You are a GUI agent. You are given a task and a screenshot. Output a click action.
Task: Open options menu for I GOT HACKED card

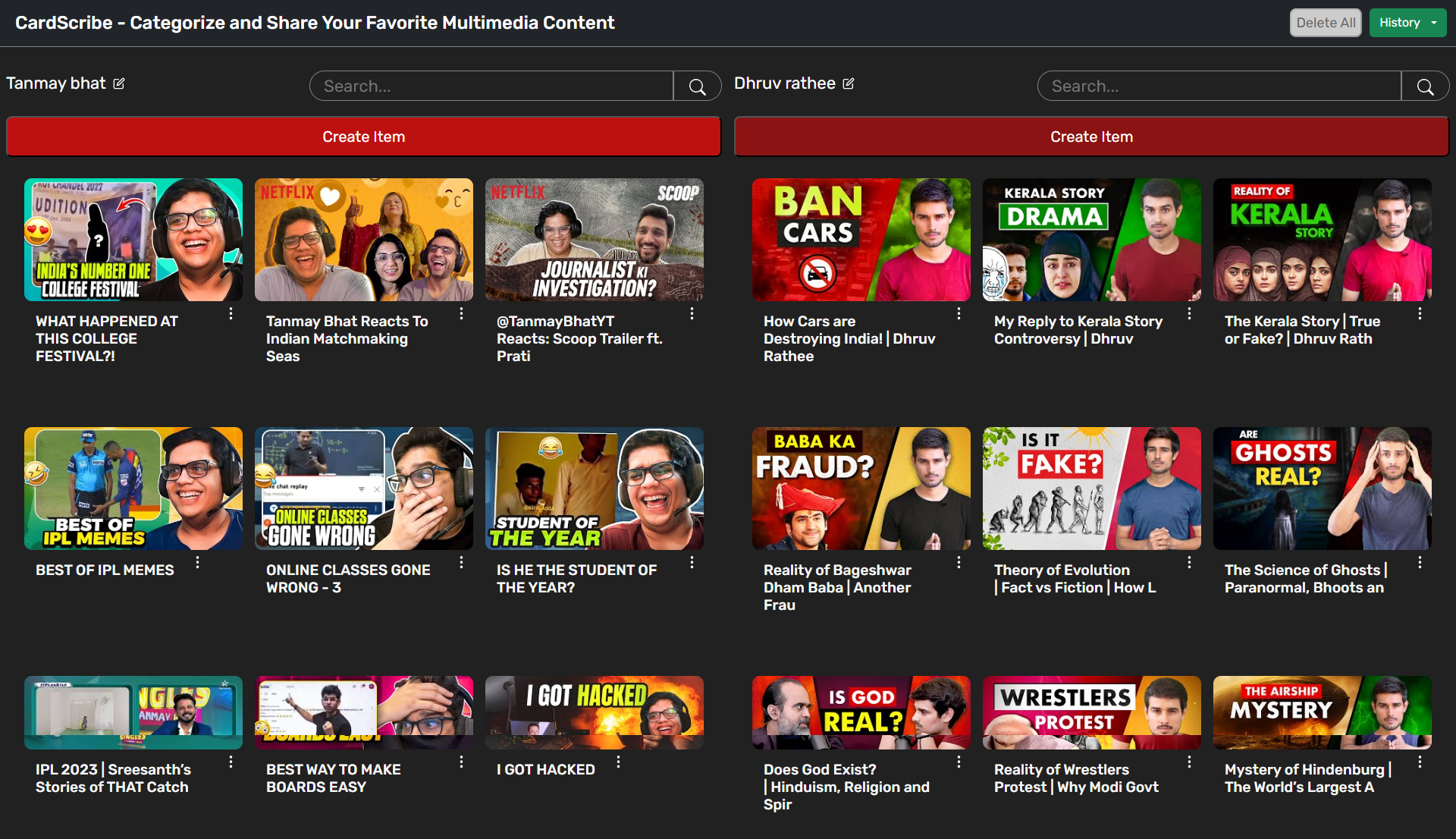(619, 762)
